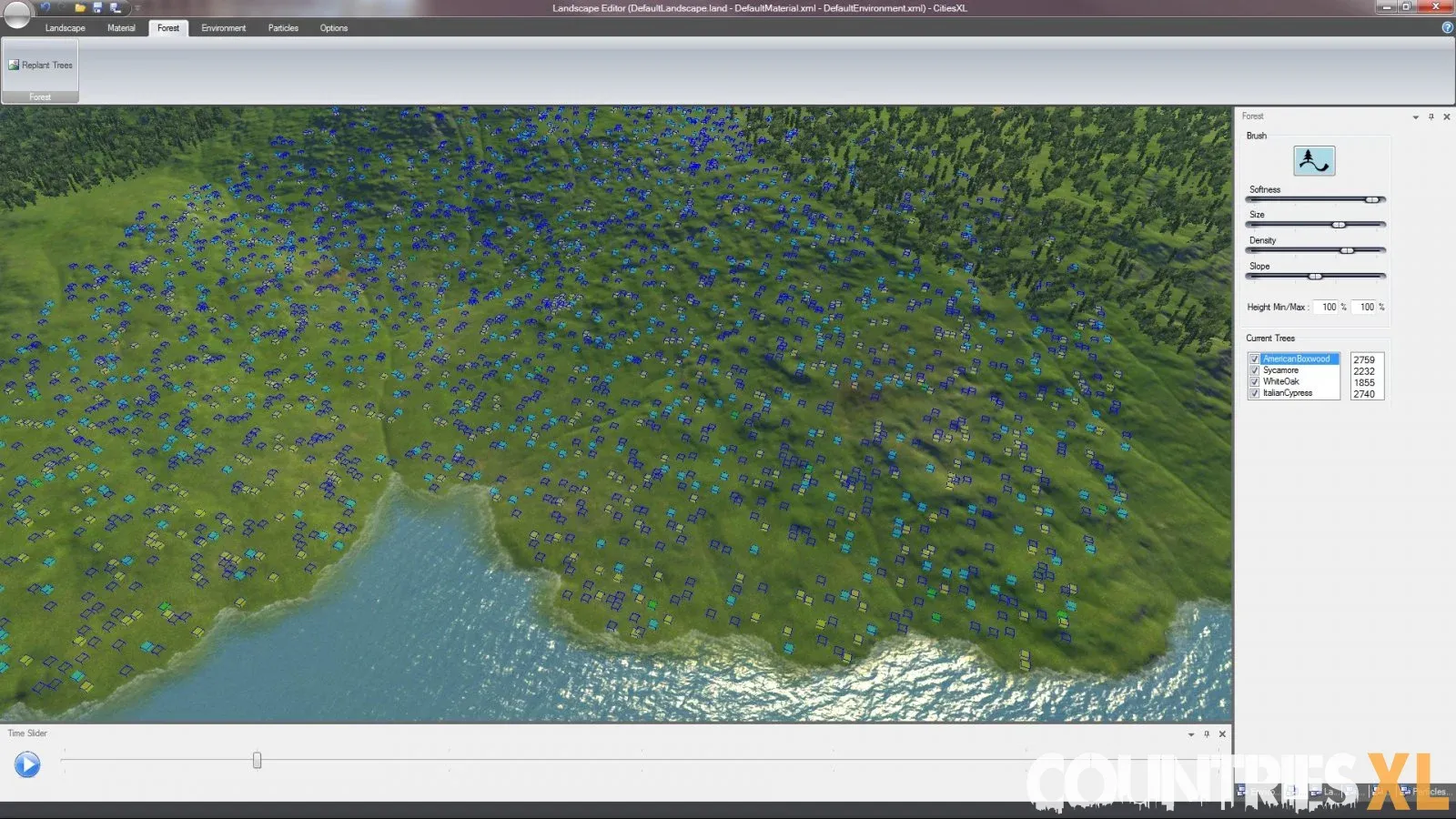1456x819 pixels.
Task: Expand the Forest panel options dropdown arrow
Action: 1415,117
